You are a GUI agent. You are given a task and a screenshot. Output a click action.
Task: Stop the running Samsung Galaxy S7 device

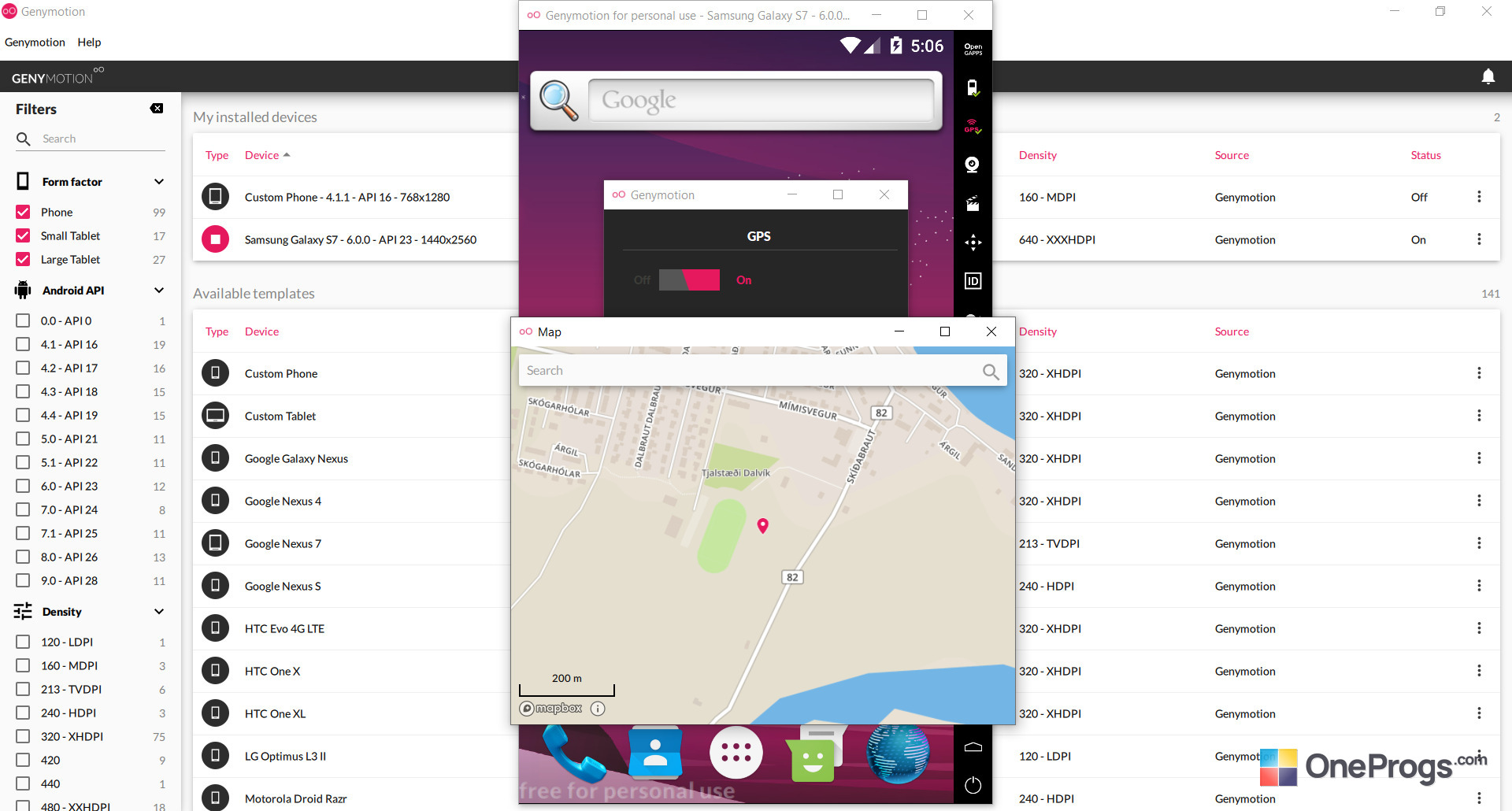coord(215,239)
